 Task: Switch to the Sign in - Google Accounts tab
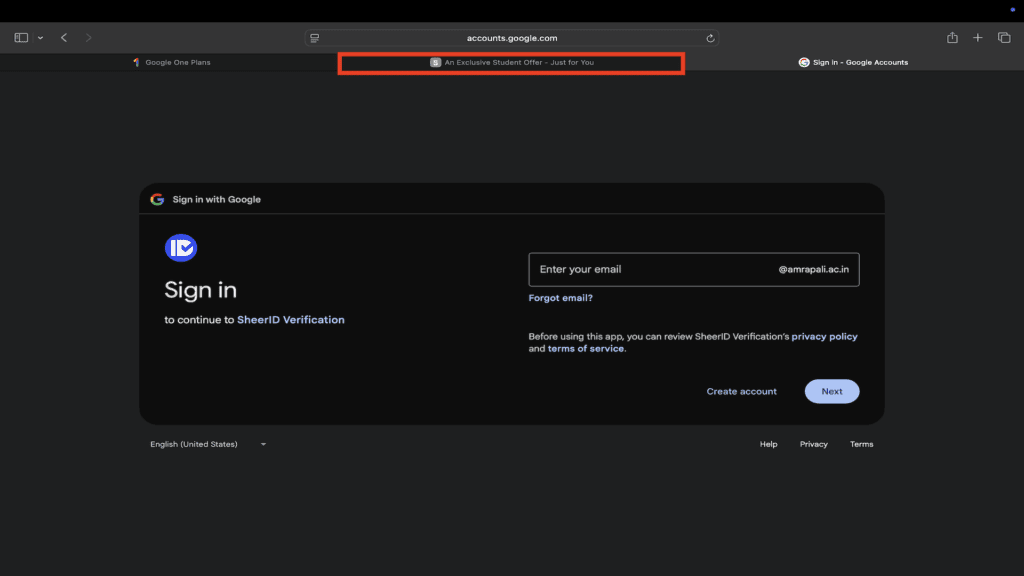853,61
